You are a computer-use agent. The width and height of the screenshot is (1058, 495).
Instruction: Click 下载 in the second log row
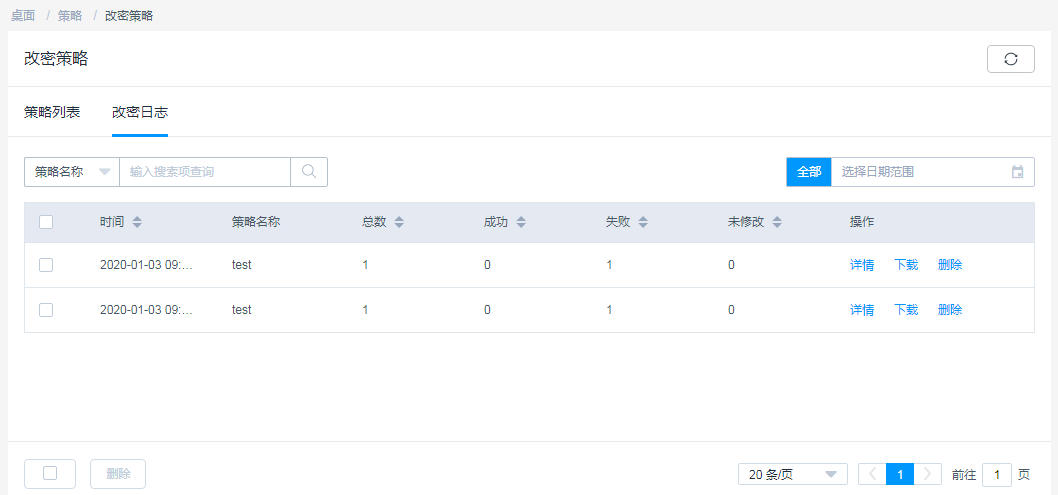click(906, 310)
